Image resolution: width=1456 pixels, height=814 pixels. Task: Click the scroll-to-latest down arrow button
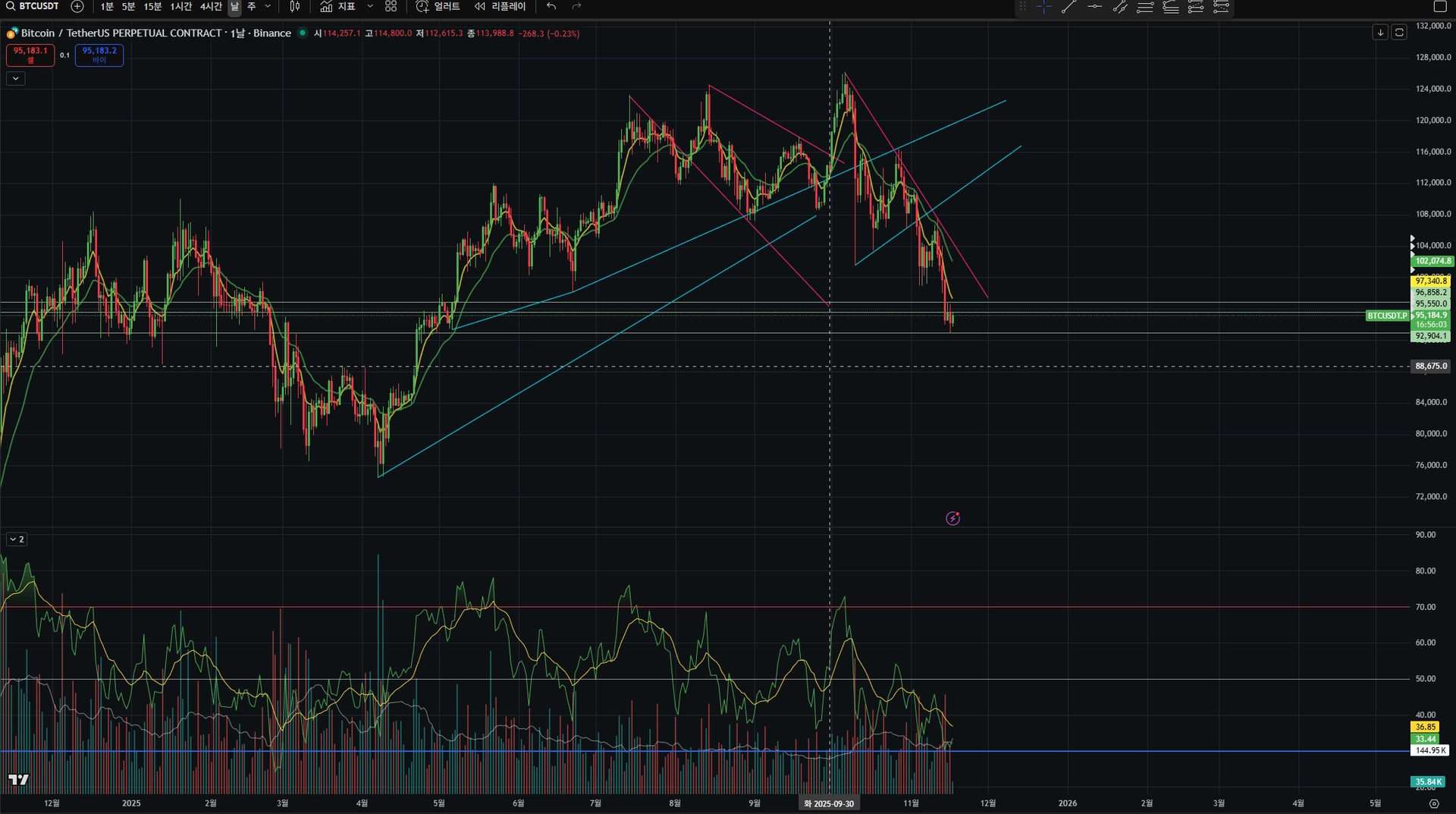pyautogui.click(x=1380, y=33)
